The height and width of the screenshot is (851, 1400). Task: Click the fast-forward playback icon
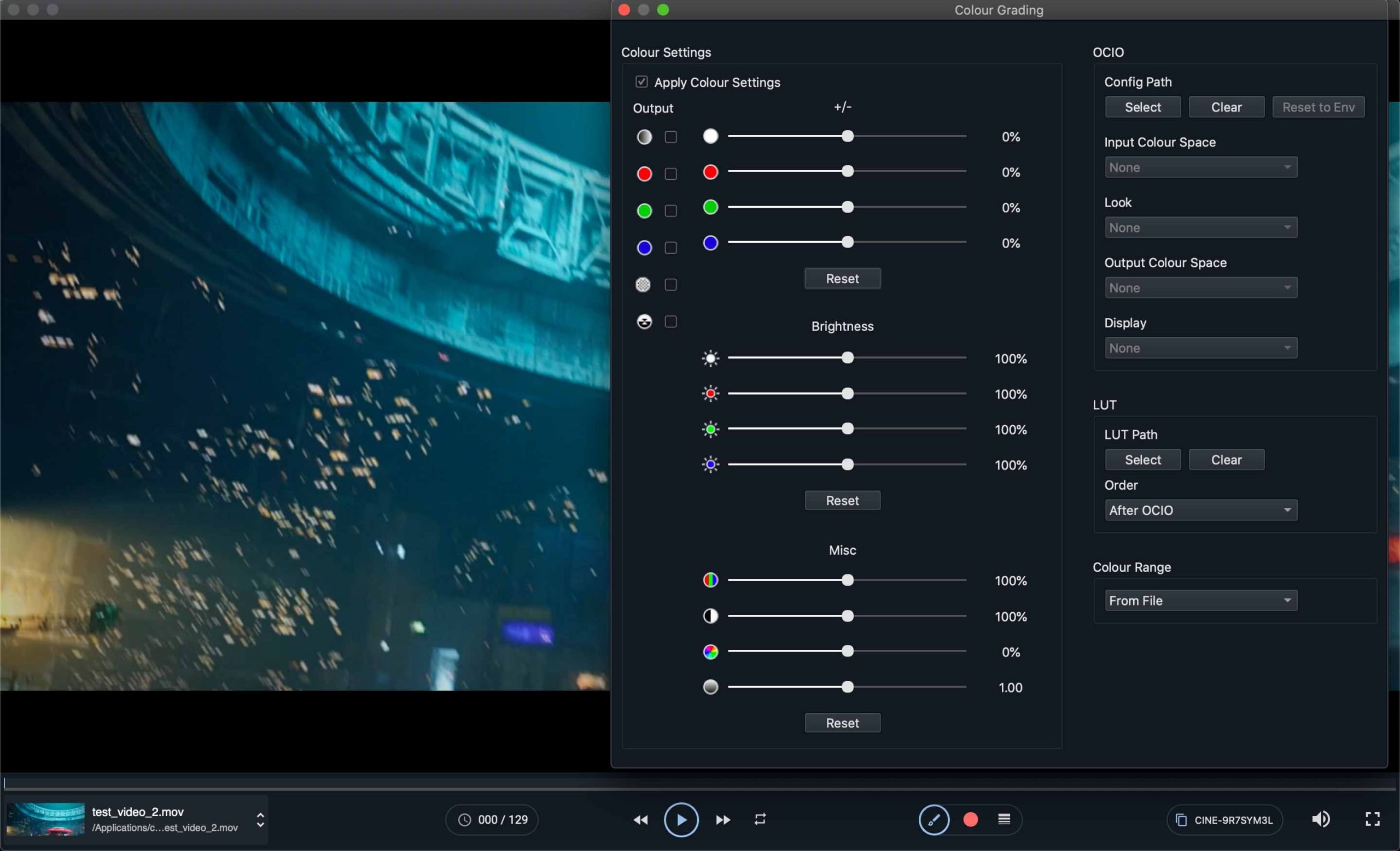pos(722,819)
